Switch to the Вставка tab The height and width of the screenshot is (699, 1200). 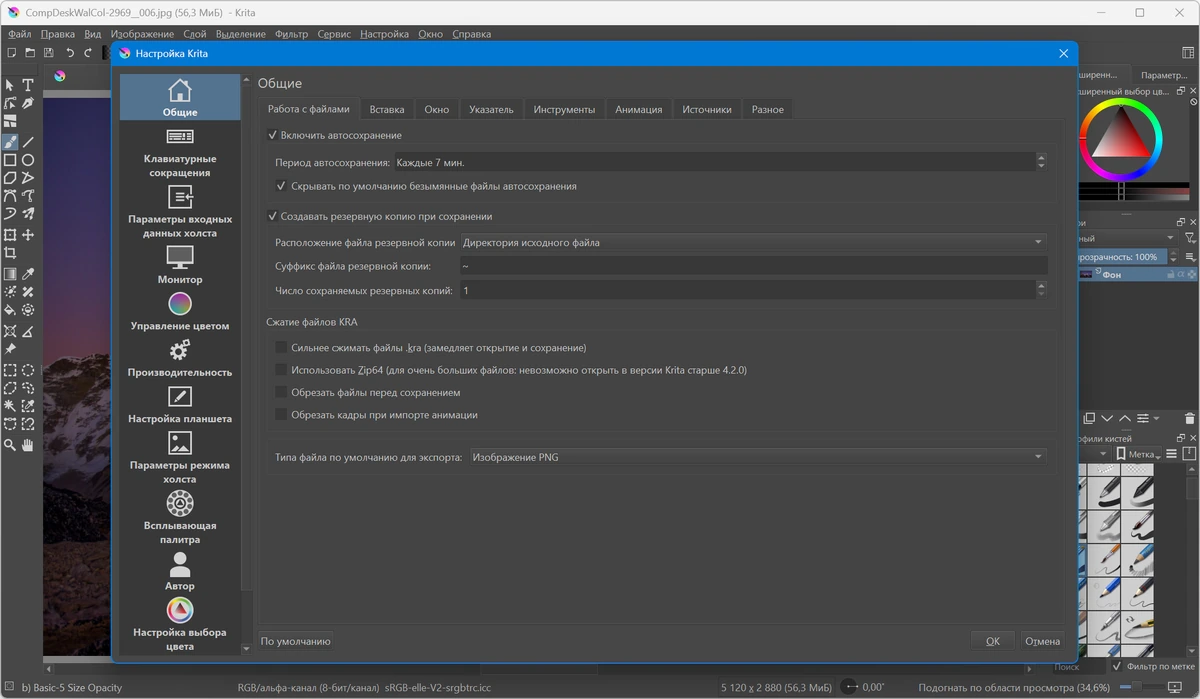pos(387,109)
